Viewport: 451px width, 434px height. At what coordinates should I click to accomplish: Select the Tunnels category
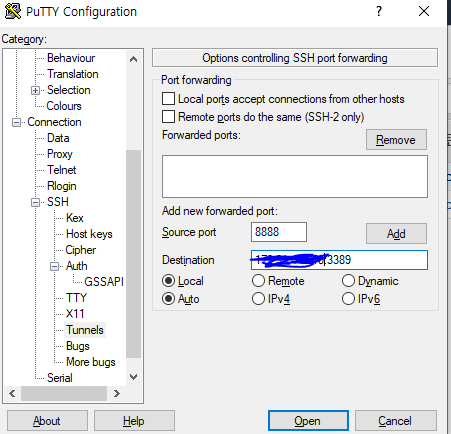pos(85,330)
